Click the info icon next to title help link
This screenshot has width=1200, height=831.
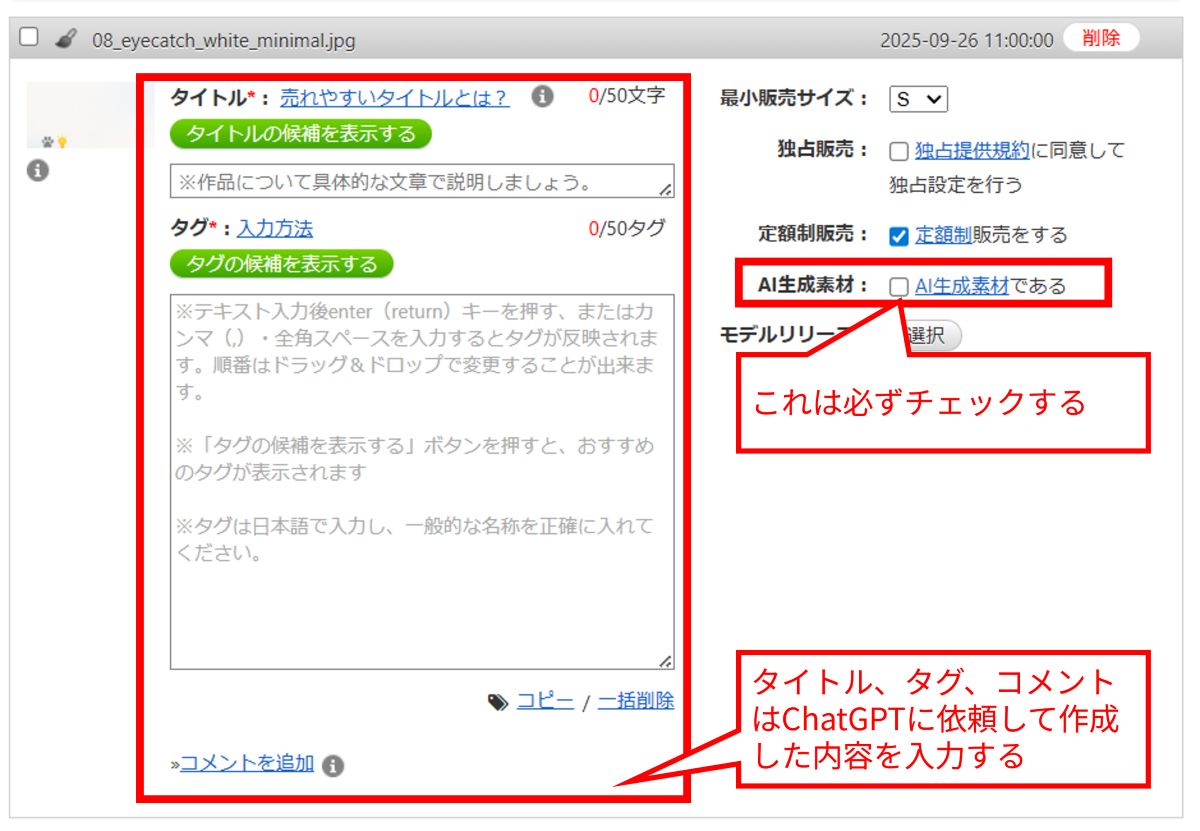[x=542, y=96]
